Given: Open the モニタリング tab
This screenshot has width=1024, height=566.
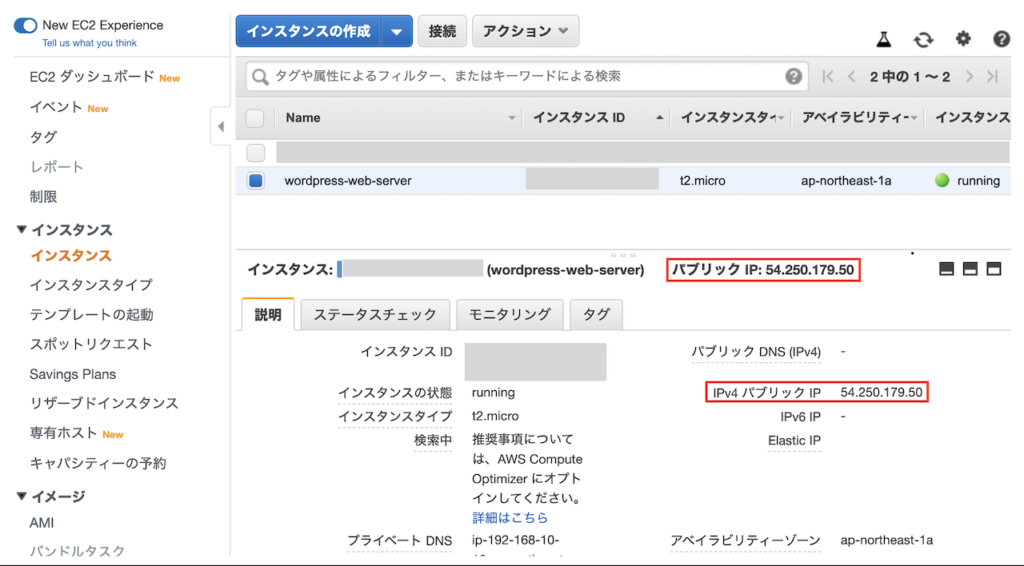Looking at the screenshot, I should 509,314.
